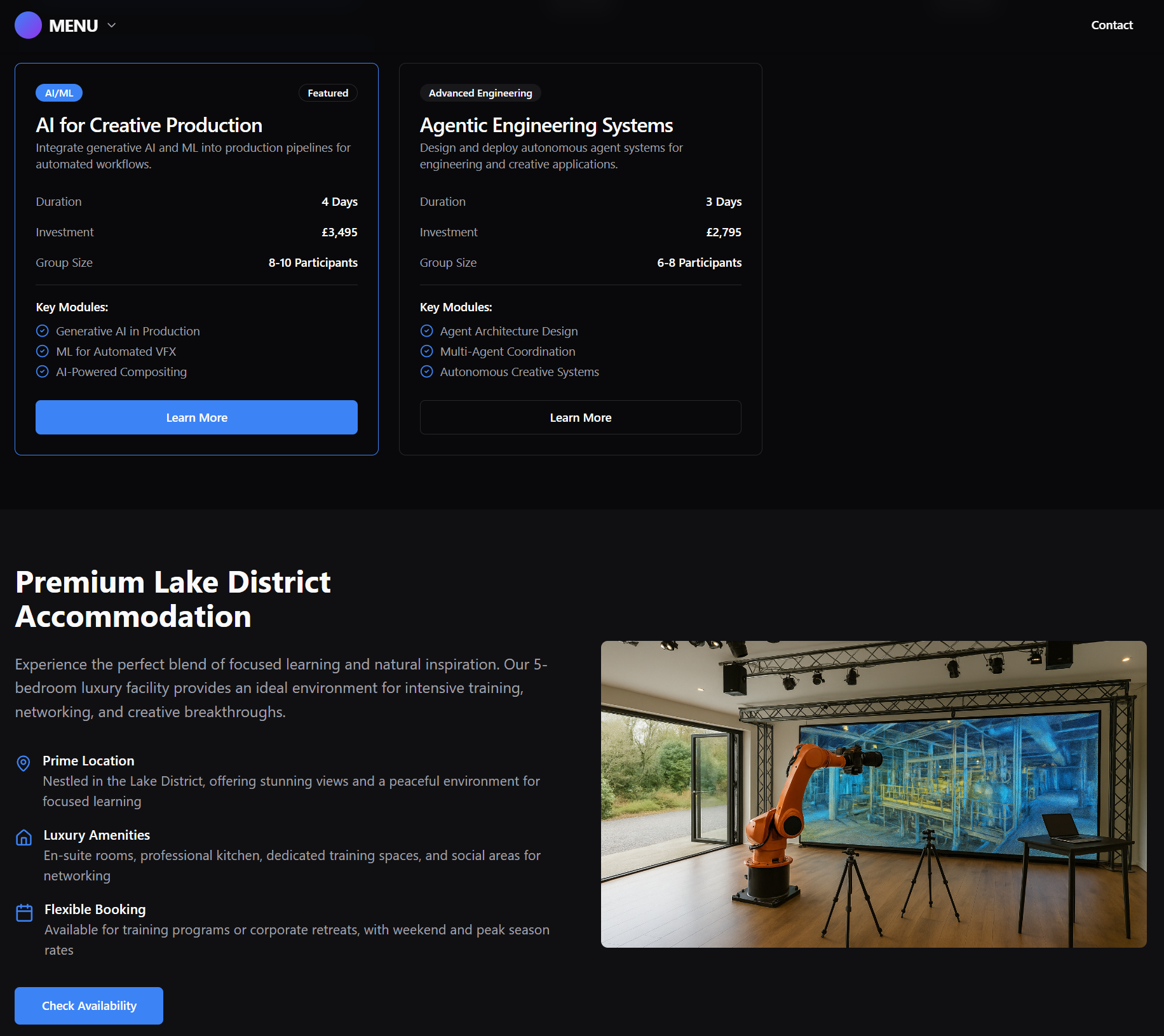
Task: Click the 6-8 Participants value
Action: point(699,262)
